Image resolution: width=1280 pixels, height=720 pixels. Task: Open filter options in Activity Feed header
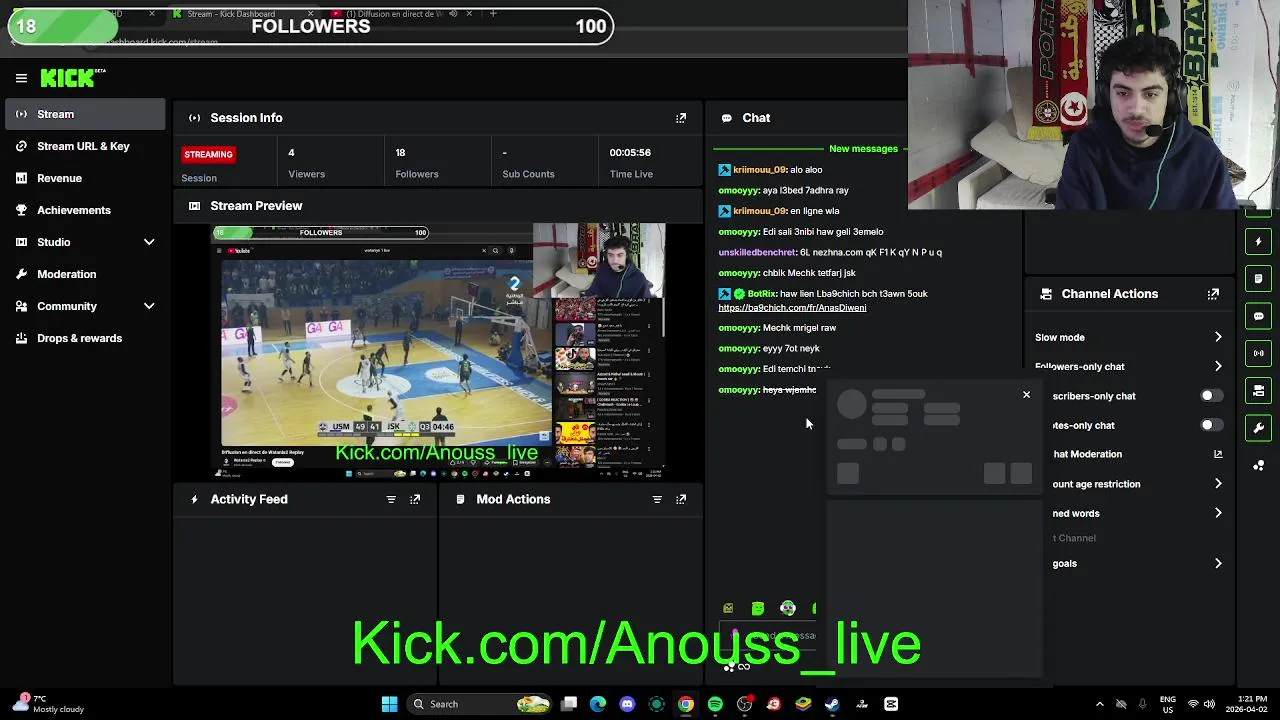pyautogui.click(x=391, y=499)
